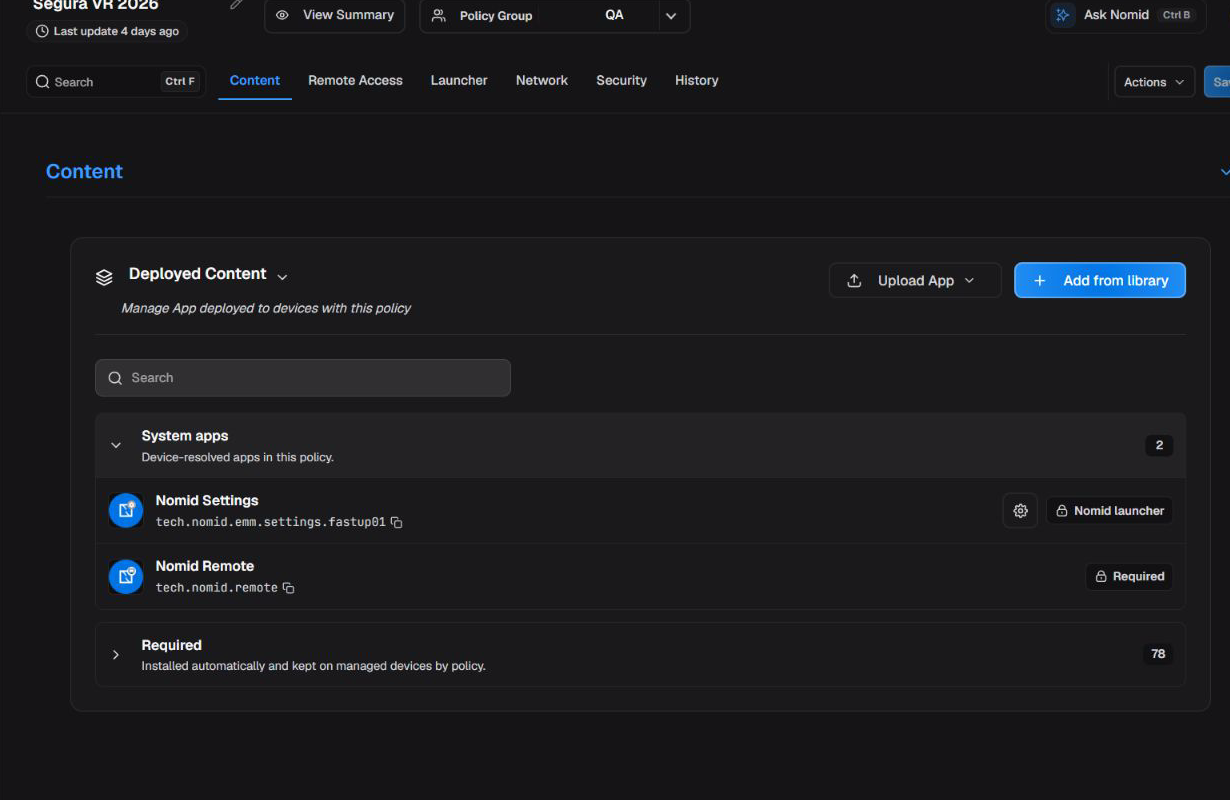
Task: Click the Policy Group people icon
Action: (x=438, y=15)
